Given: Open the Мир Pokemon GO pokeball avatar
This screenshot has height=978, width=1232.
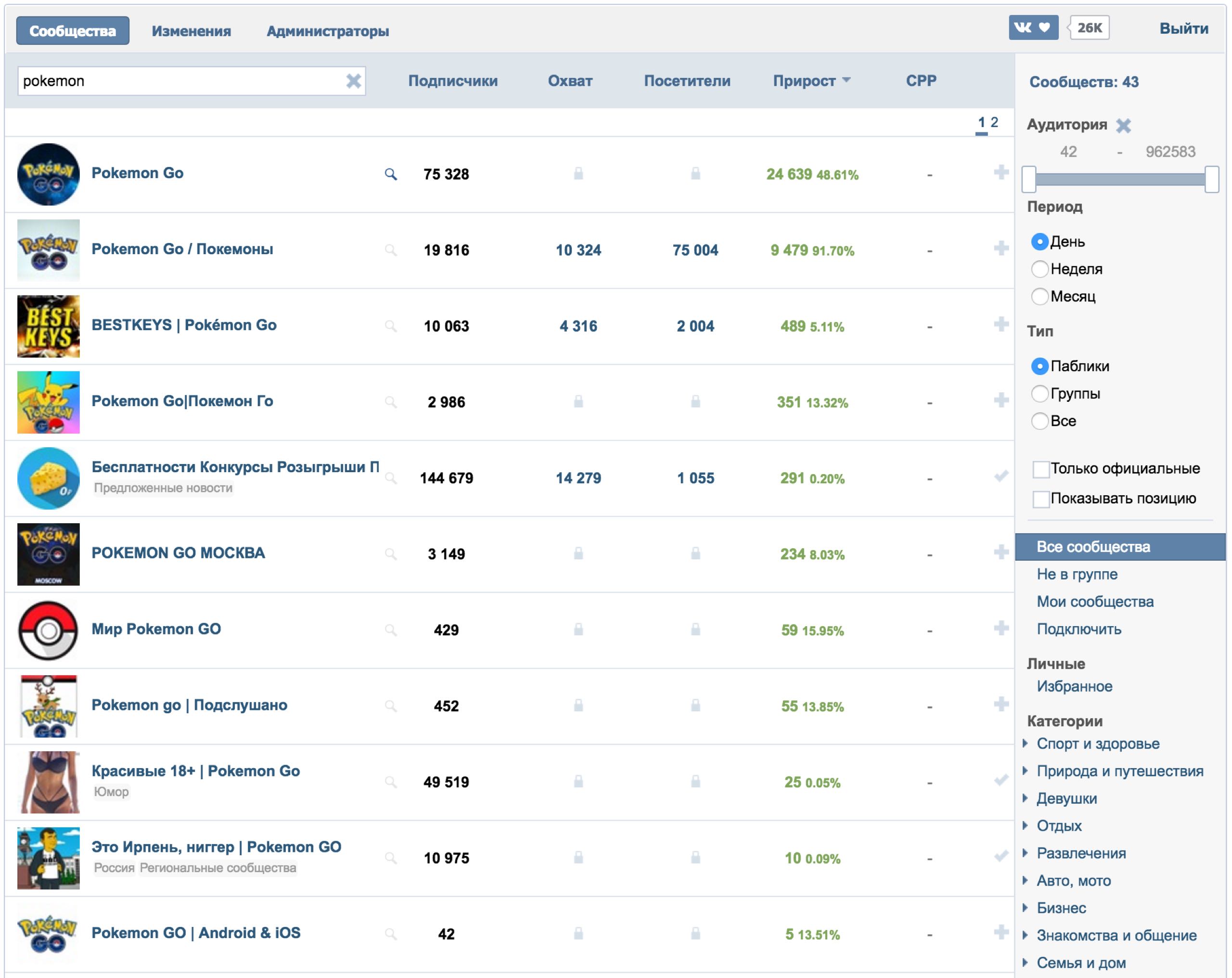Looking at the screenshot, I should [x=49, y=631].
